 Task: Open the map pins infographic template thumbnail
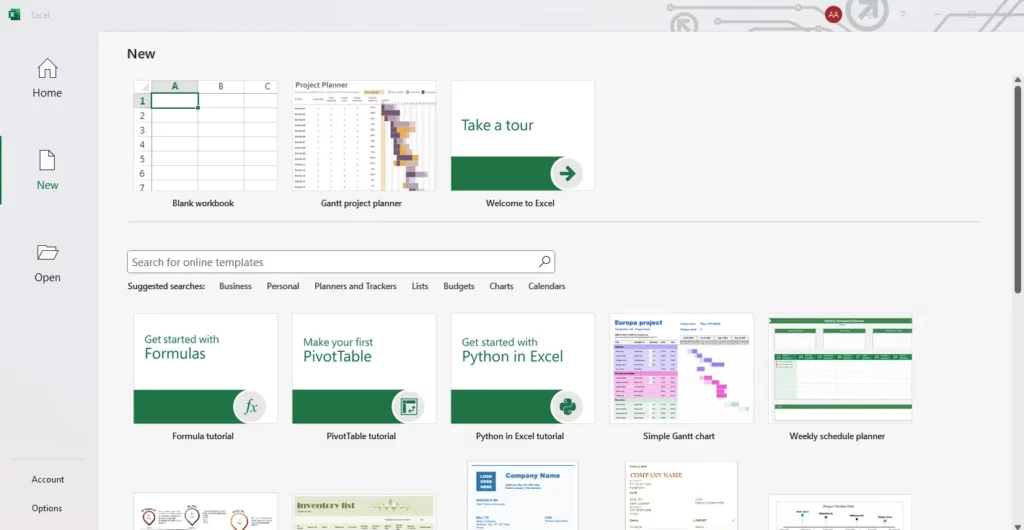click(x=205, y=512)
